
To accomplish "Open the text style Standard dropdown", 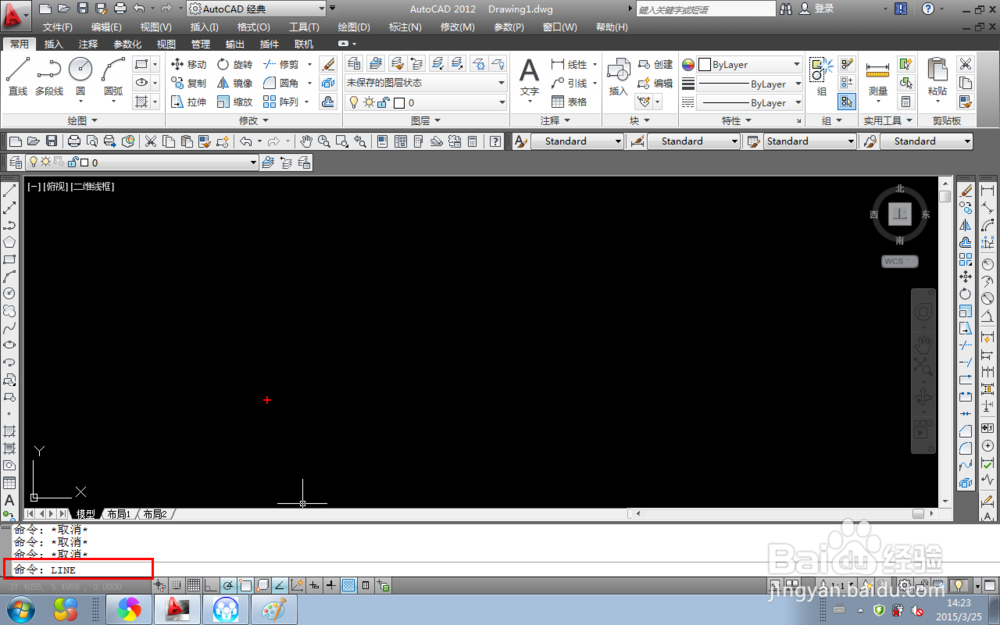I will tap(577, 141).
